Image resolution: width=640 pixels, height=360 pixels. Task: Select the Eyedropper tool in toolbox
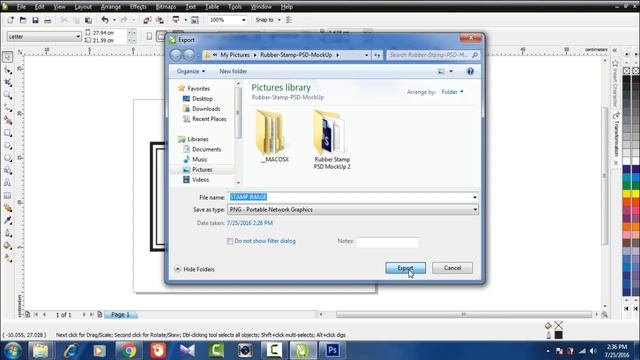pos(7,221)
